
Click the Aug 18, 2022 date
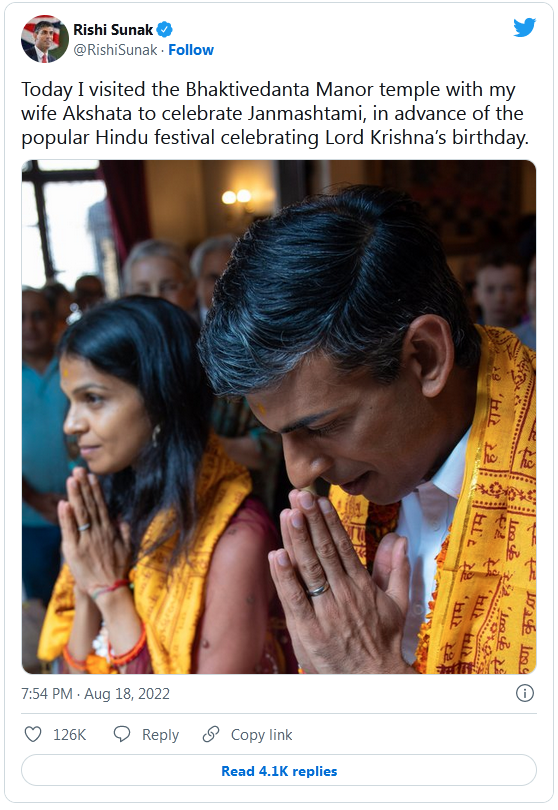(x=127, y=693)
